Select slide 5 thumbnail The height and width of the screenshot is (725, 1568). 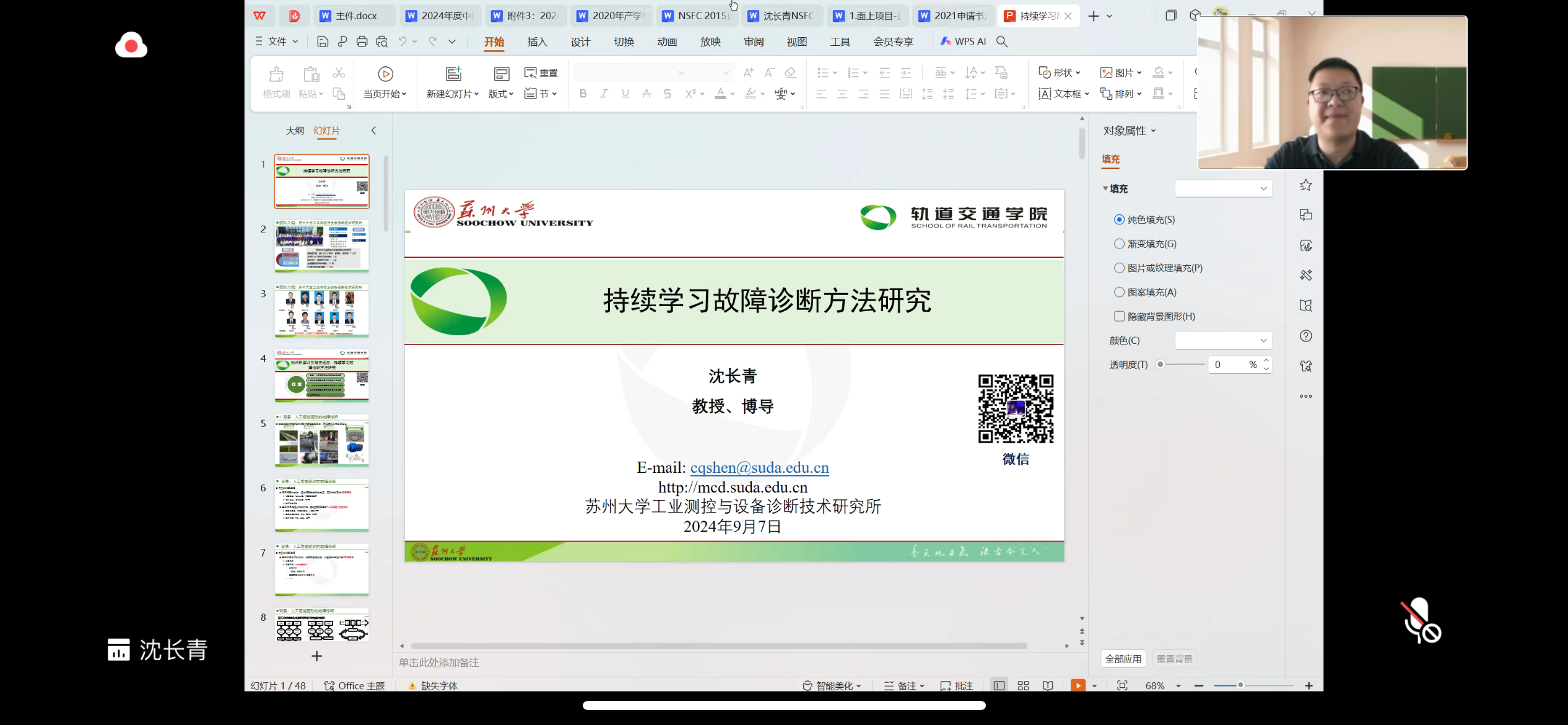321,440
